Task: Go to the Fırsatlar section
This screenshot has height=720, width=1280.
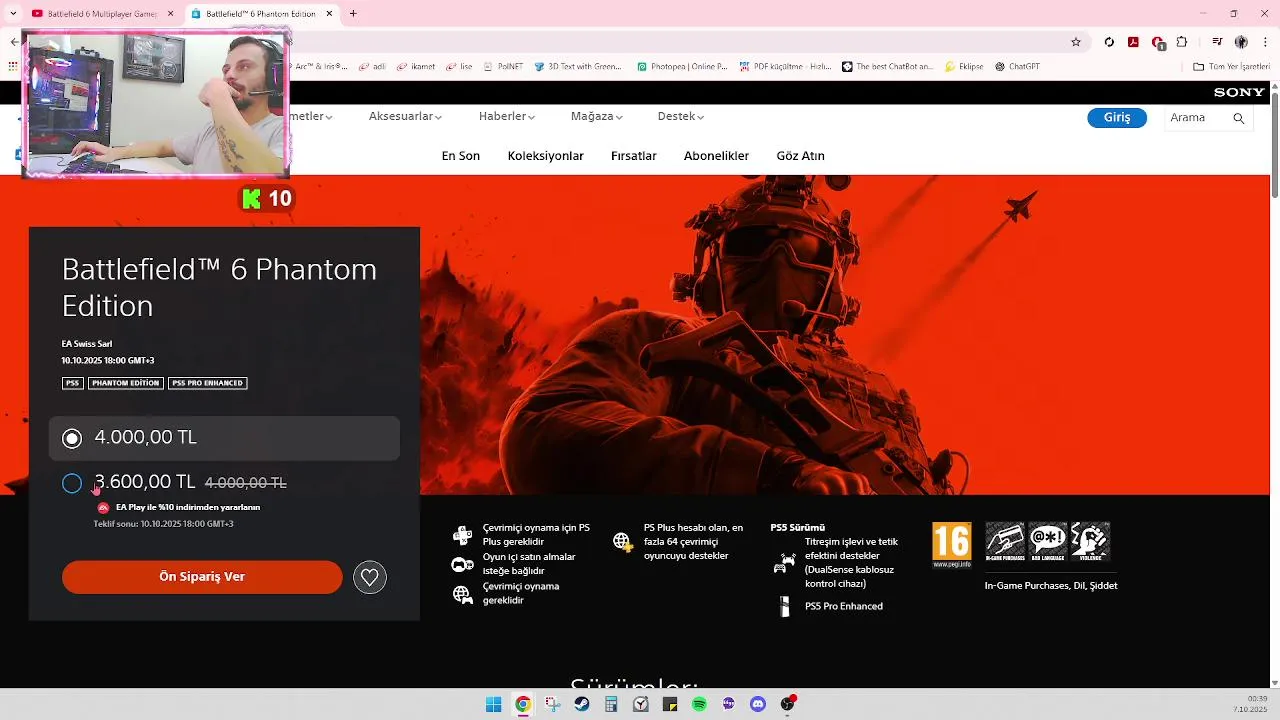Action: click(x=634, y=156)
